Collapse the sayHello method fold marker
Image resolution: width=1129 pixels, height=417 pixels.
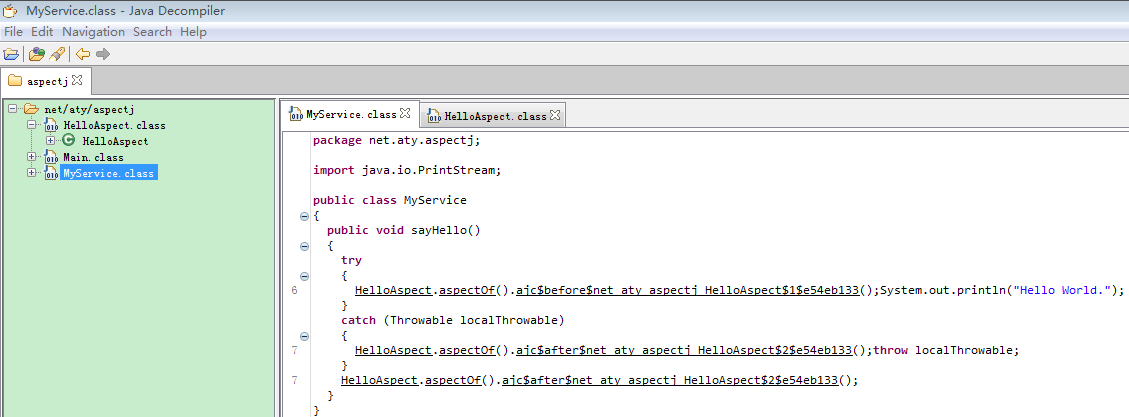point(304,246)
